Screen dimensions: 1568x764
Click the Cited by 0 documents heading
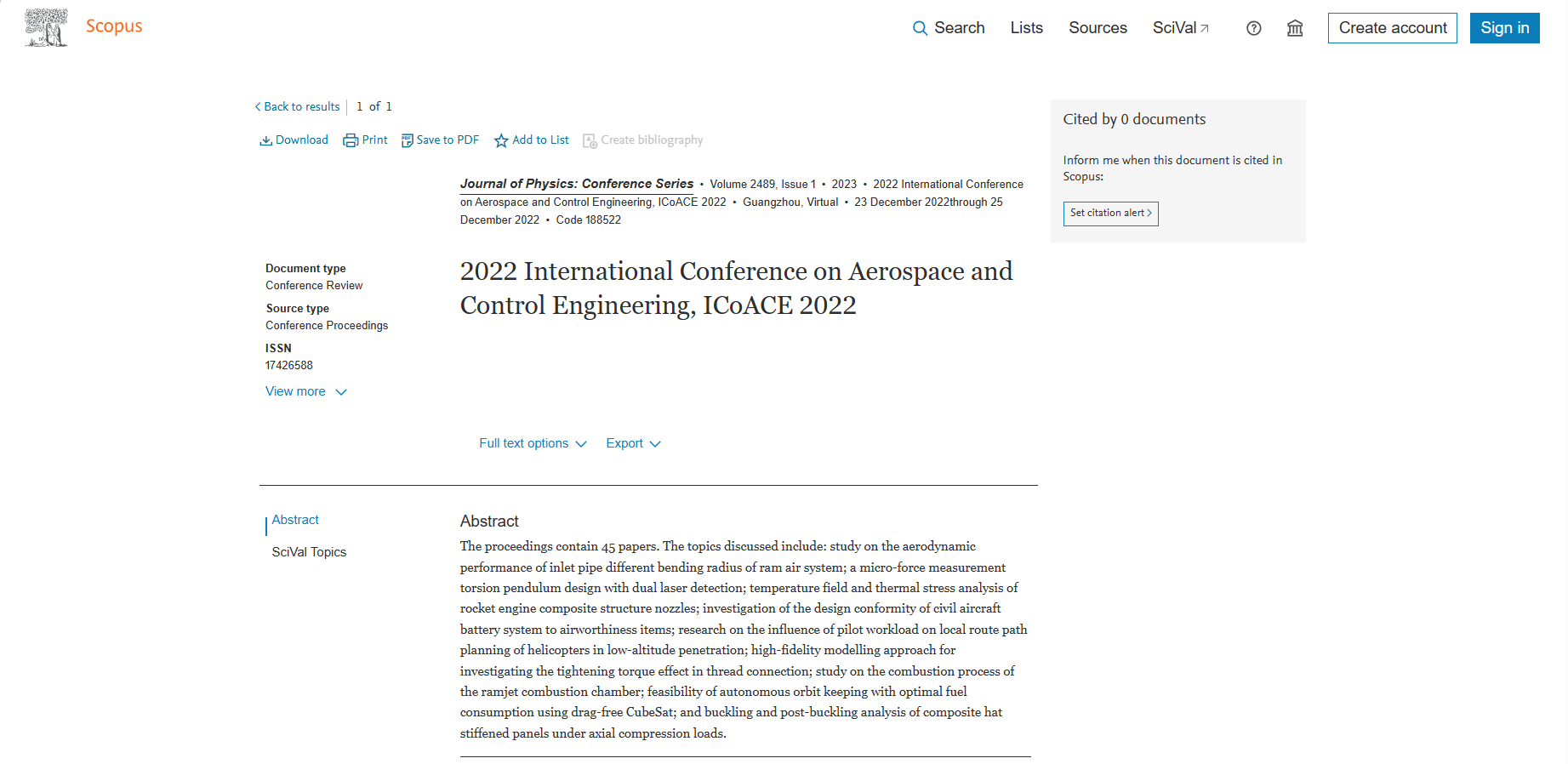point(1134,119)
